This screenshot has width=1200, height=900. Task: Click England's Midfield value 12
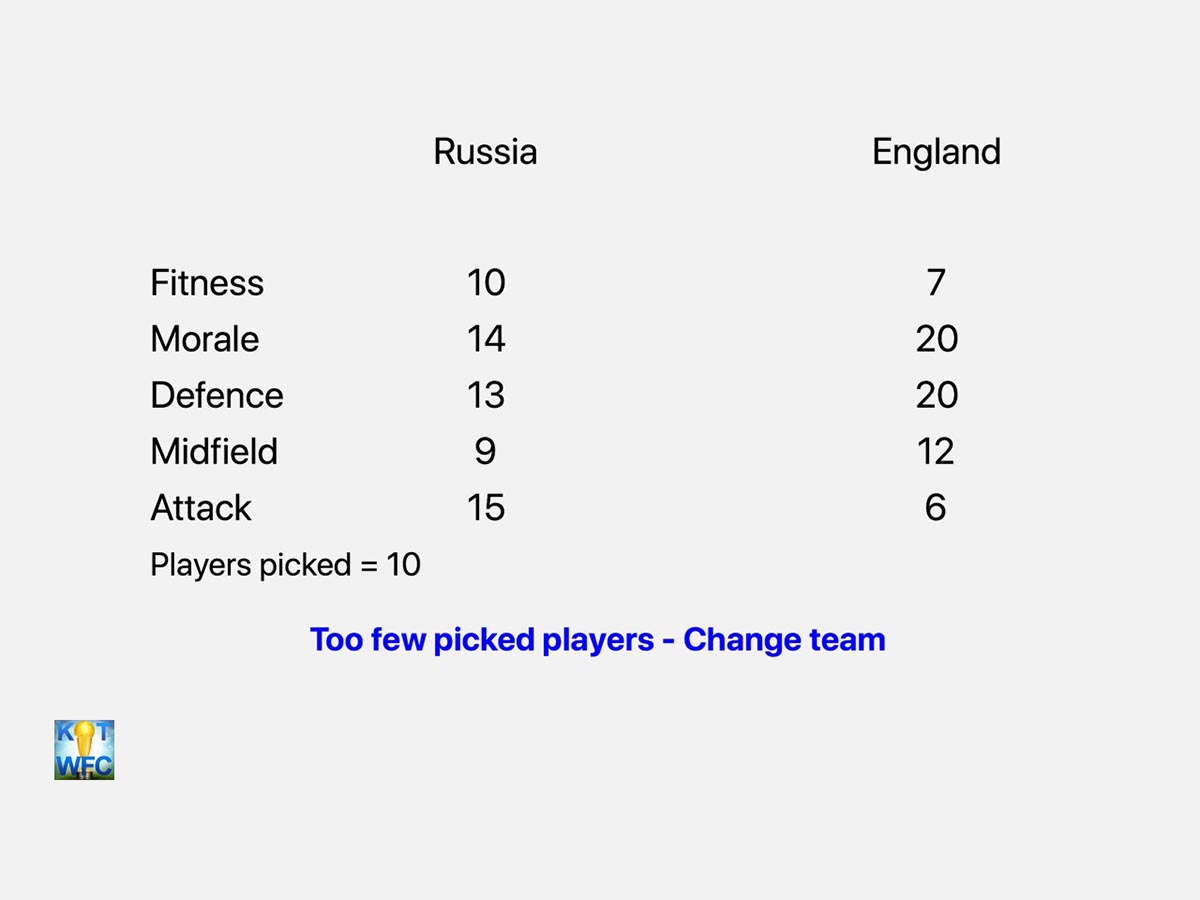click(x=936, y=451)
